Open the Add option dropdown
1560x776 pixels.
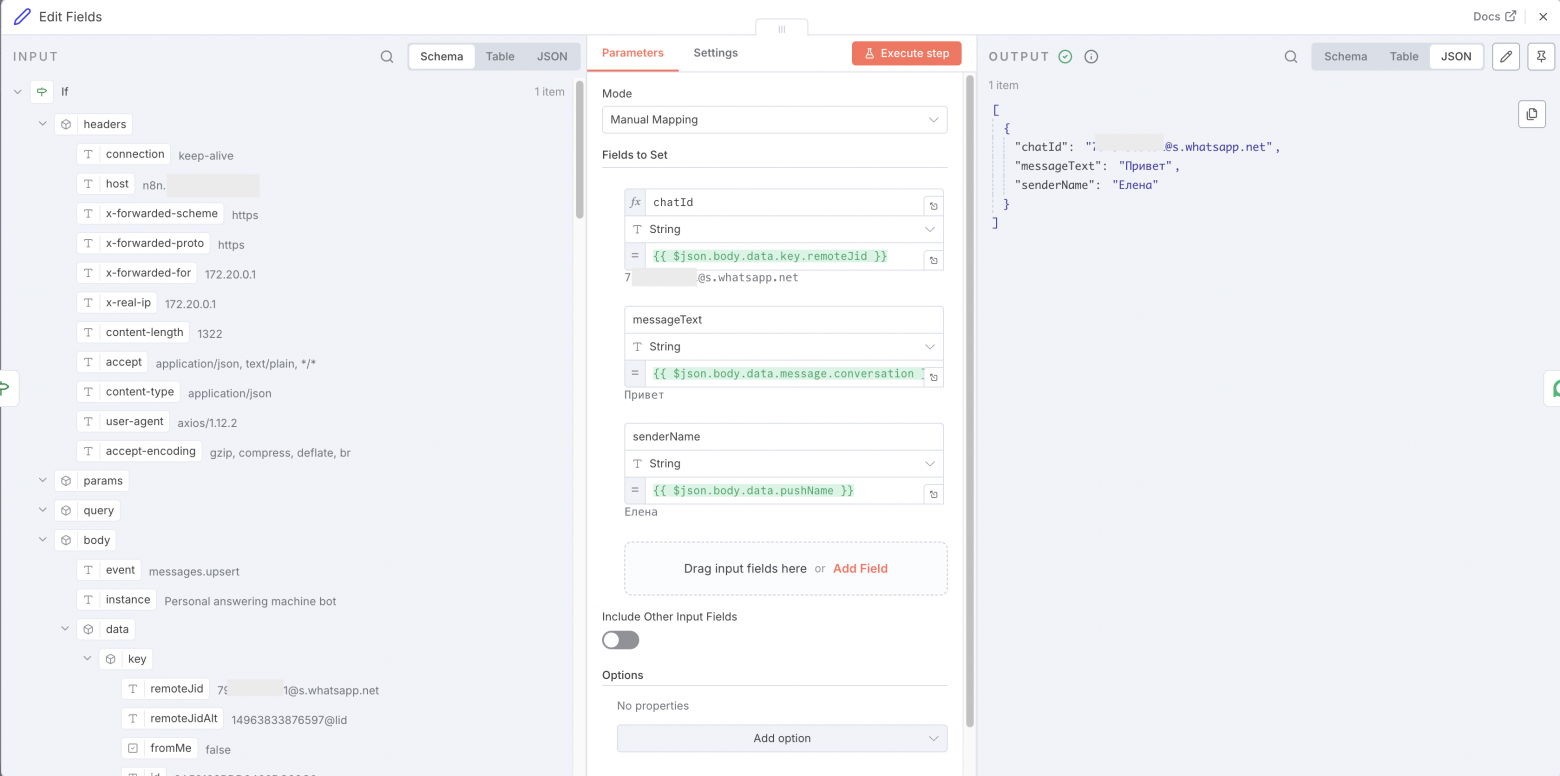pos(781,739)
